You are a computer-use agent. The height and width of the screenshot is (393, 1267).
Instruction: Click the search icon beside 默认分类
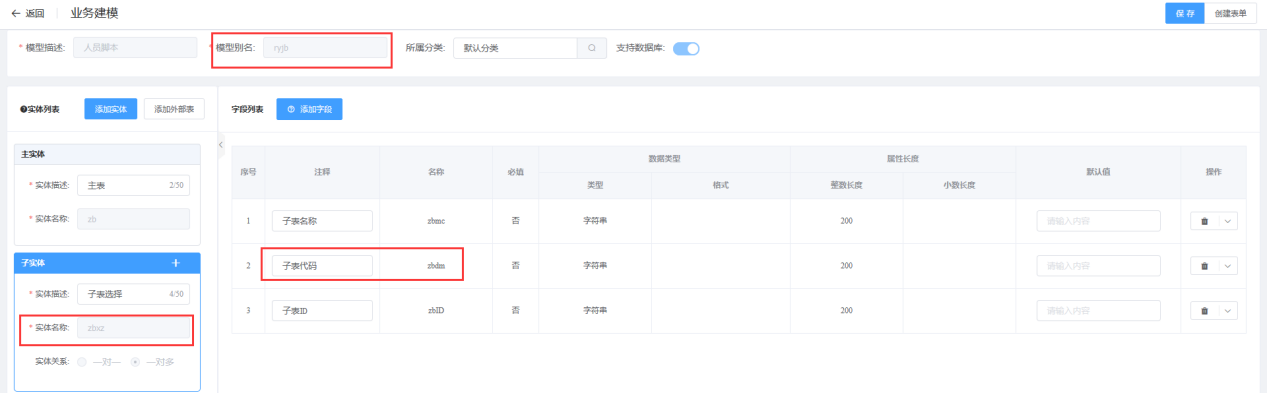pos(592,48)
